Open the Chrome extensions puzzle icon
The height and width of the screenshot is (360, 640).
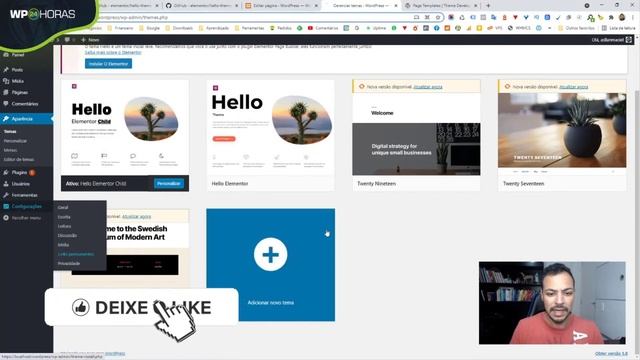tap(611, 18)
